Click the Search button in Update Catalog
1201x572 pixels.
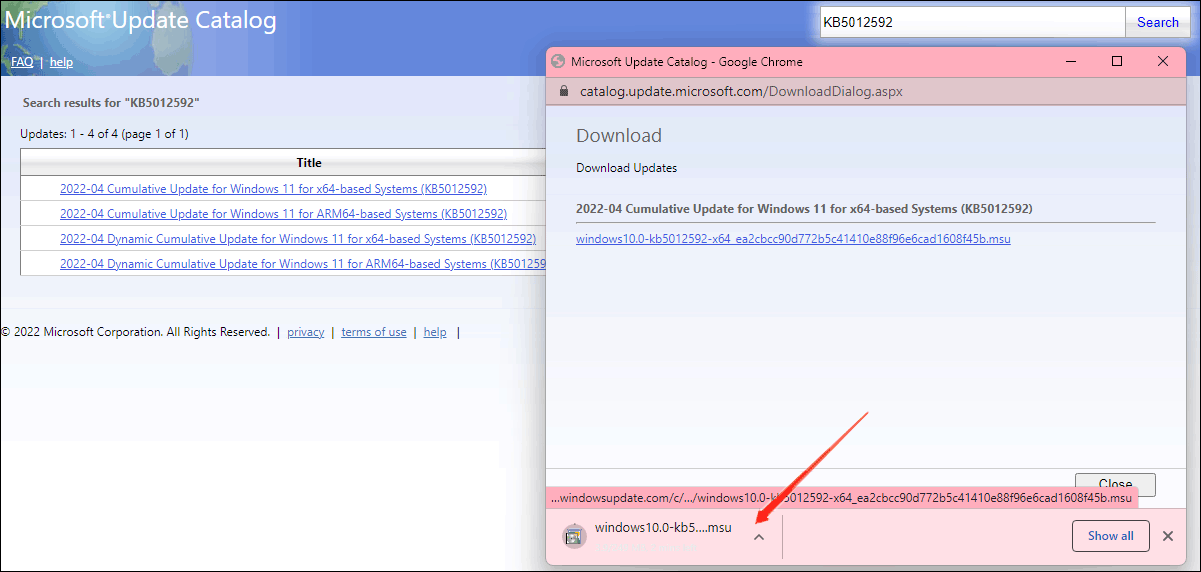(x=1158, y=22)
